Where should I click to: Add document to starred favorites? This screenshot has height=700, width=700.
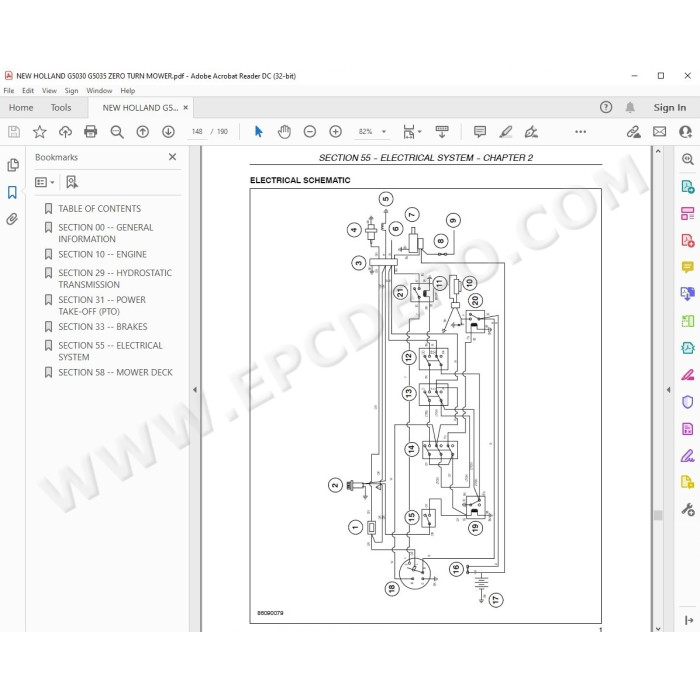[x=40, y=132]
